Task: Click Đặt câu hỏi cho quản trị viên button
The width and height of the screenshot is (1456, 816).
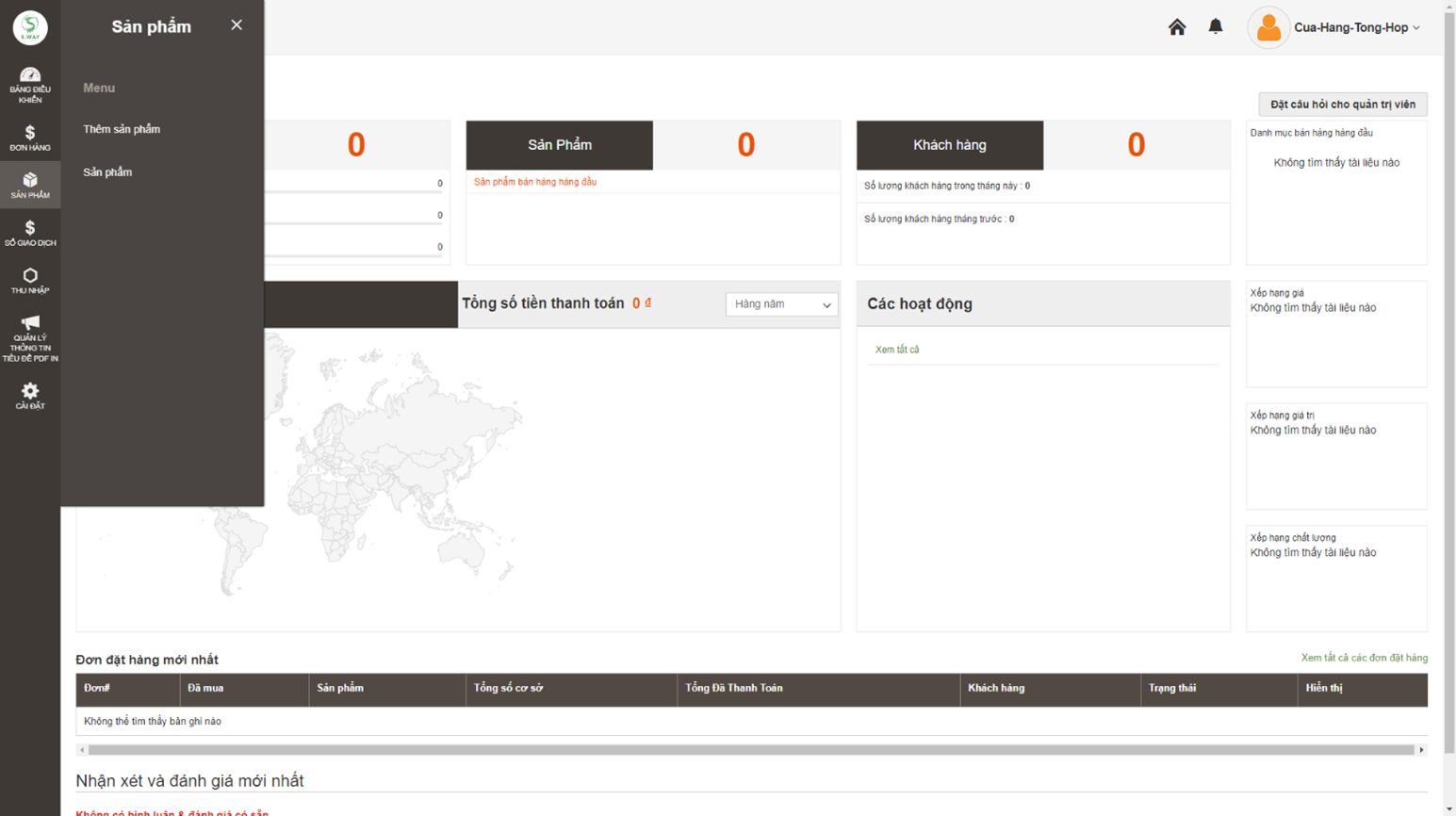Action: [x=1342, y=105]
